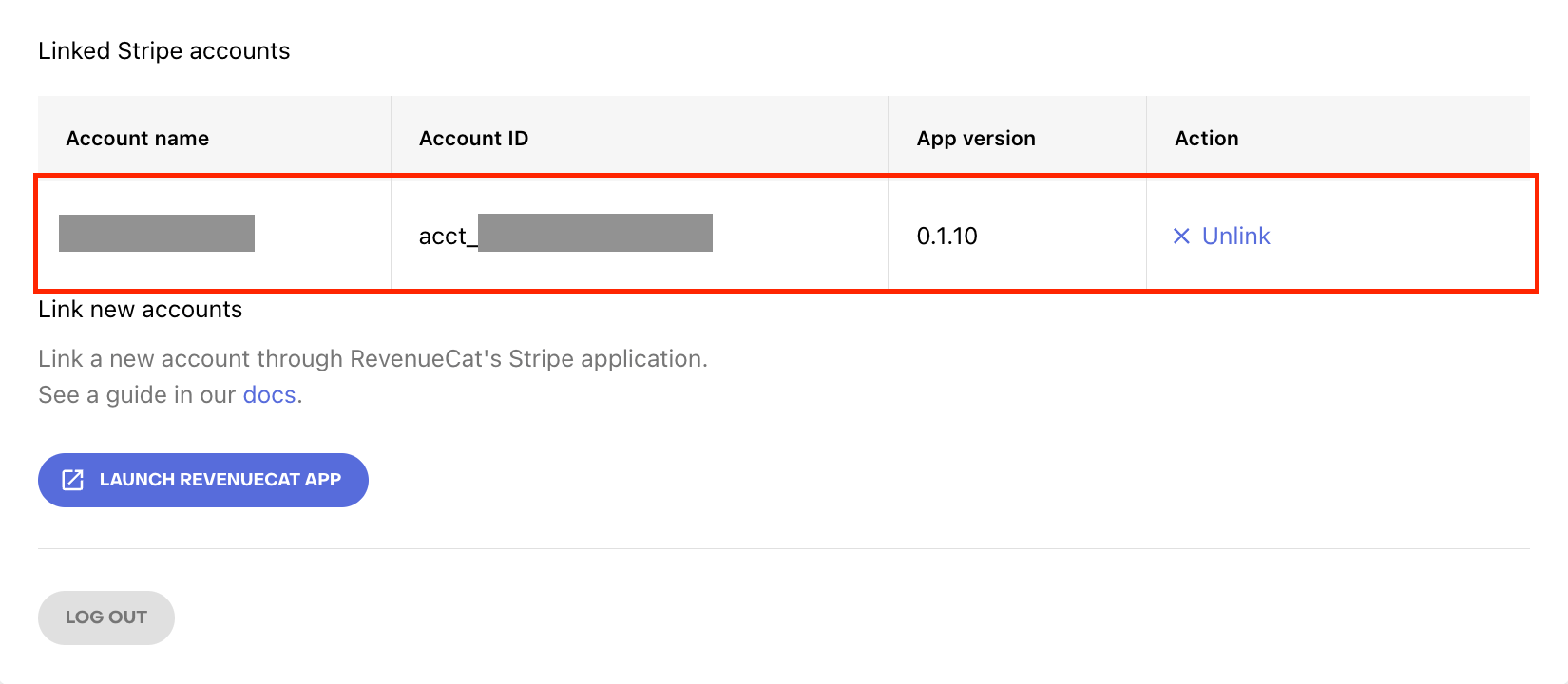Viewport: 1568px width, 684px height.
Task: Click the Unlink action link
Action: pos(1235,237)
